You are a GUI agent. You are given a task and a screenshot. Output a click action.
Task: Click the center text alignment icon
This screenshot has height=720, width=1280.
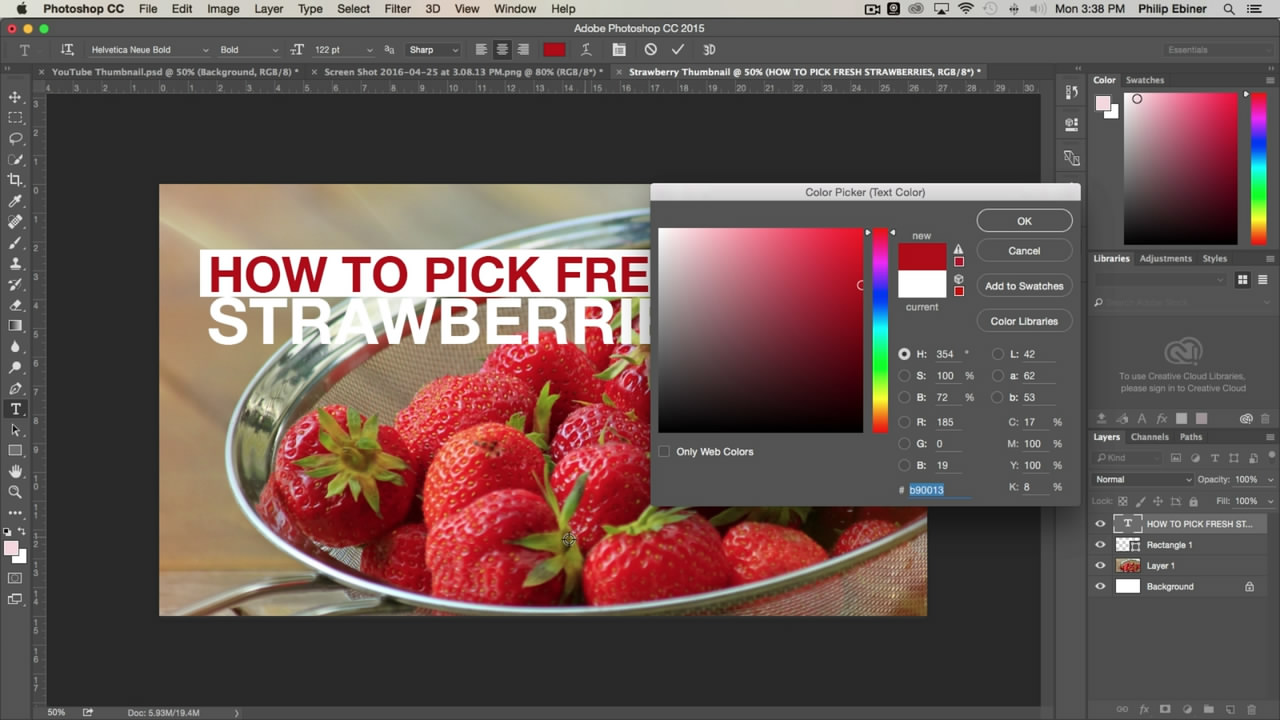[502, 49]
